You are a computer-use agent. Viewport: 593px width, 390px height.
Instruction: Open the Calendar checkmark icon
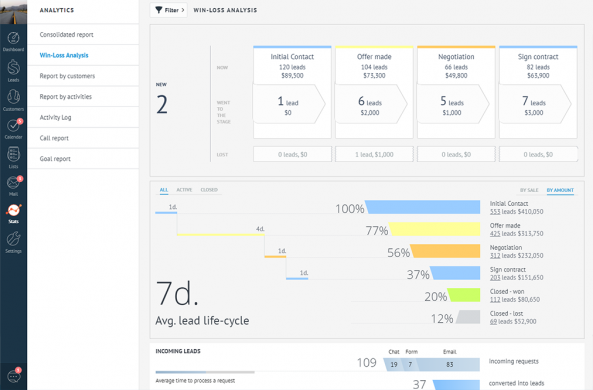(x=13, y=125)
